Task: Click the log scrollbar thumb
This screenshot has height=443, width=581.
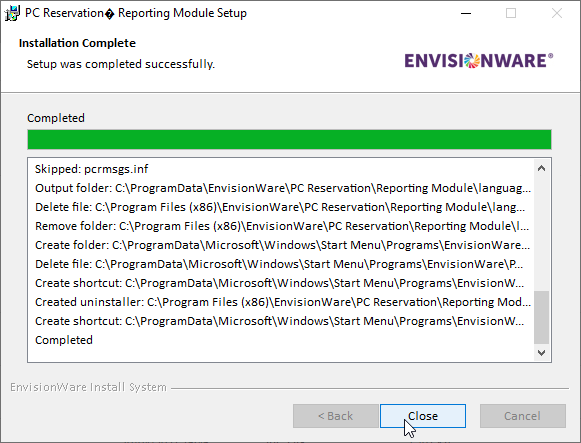Action: [541, 317]
